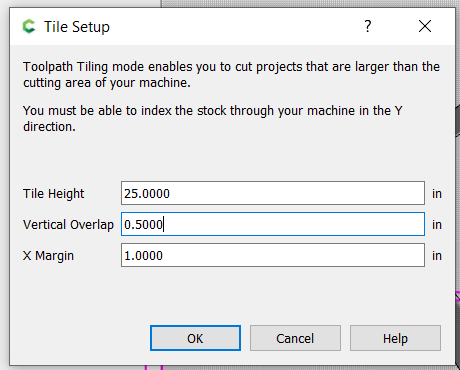Click the 'in' unit beside Vertical Overlap
This screenshot has height=370, width=460.
[437, 225]
